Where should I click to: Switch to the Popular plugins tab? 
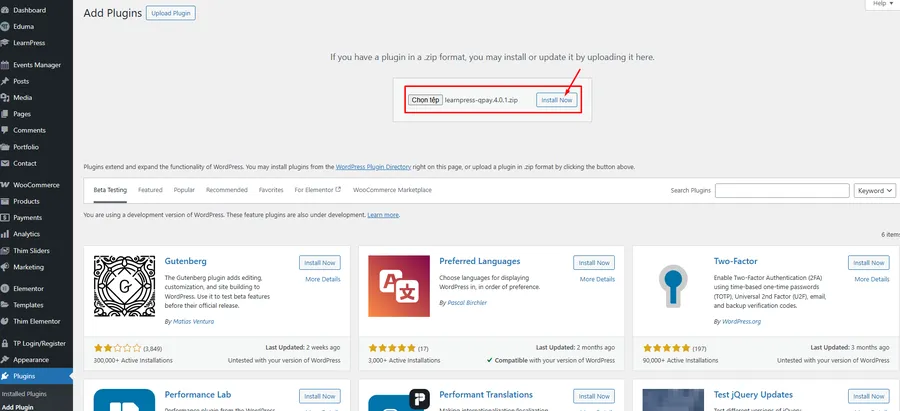(x=184, y=190)
